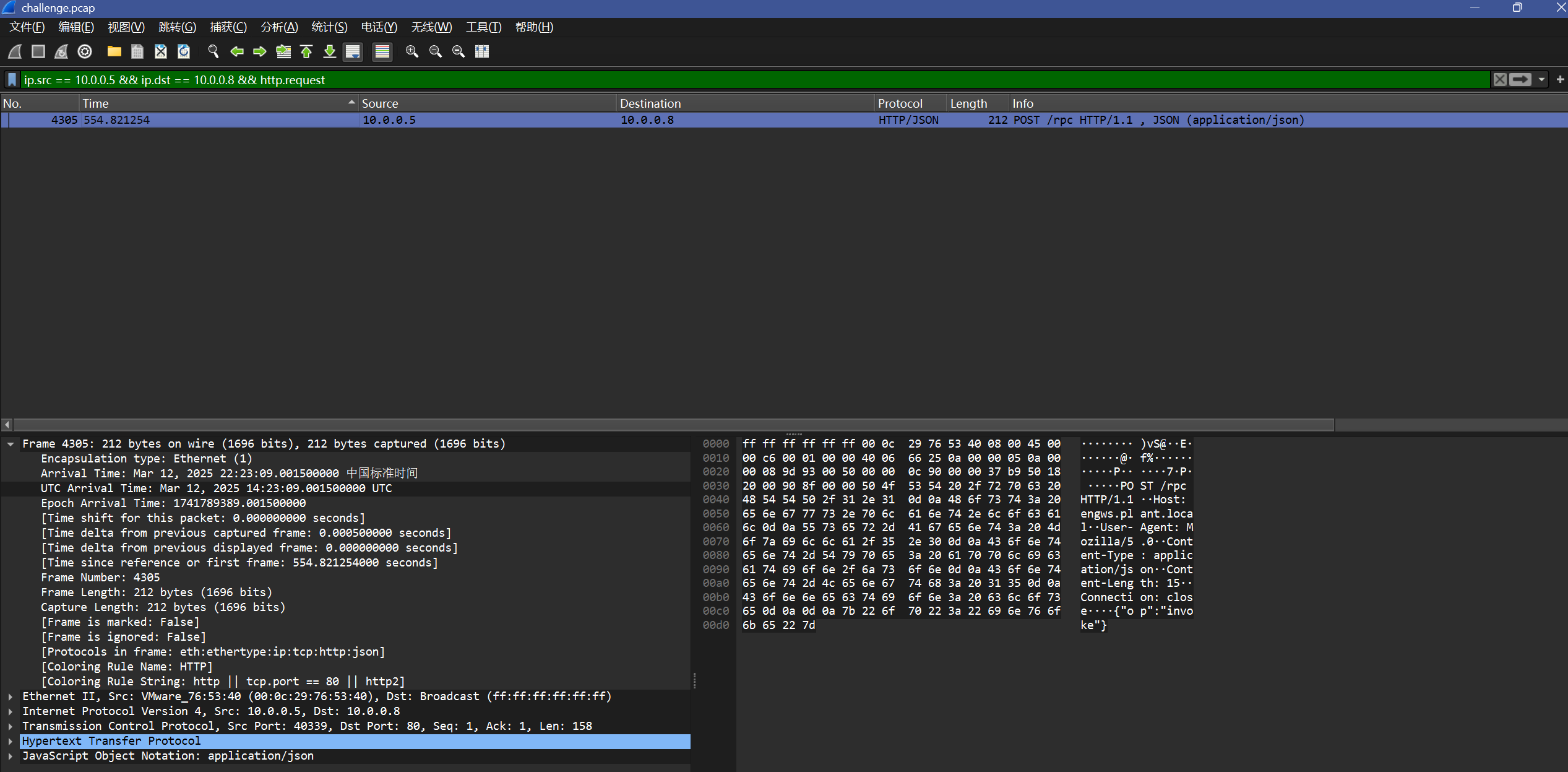Toggle packet list colorization button
The width and height of the screenshot is (1568, 772).
coord(382,51)
